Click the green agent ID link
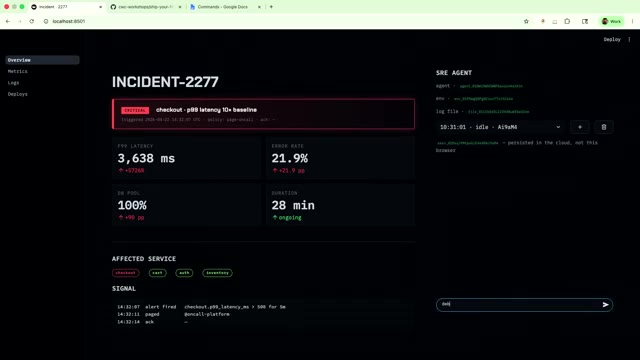The image size is (640, 360). pos(491,86)
